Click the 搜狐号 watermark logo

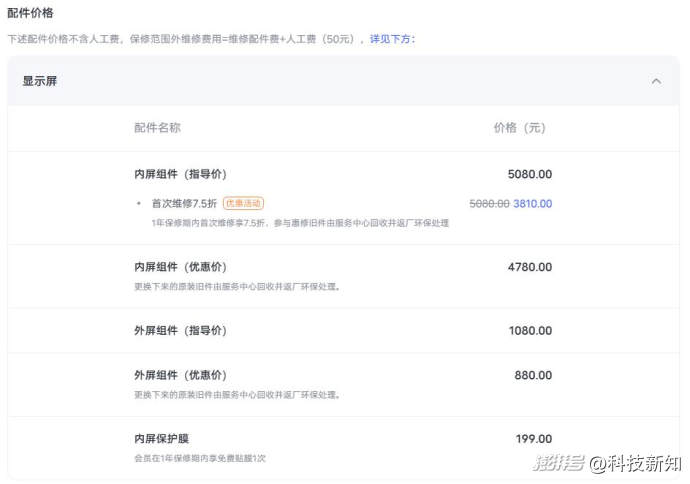[x=557, y=463]
